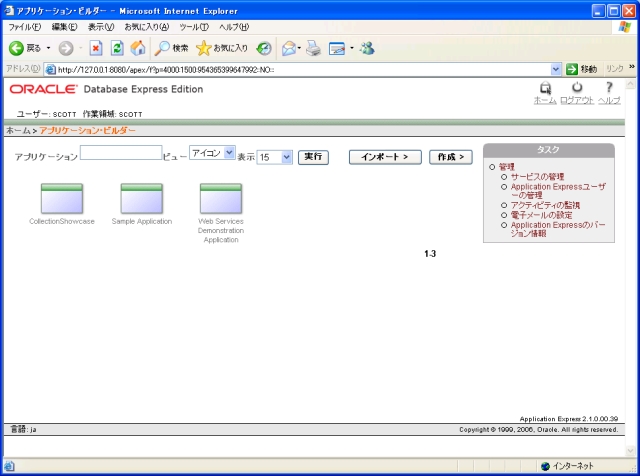Open the ヘルプ(H) menu
Screen dimensions: 640x476
(234, 27)
